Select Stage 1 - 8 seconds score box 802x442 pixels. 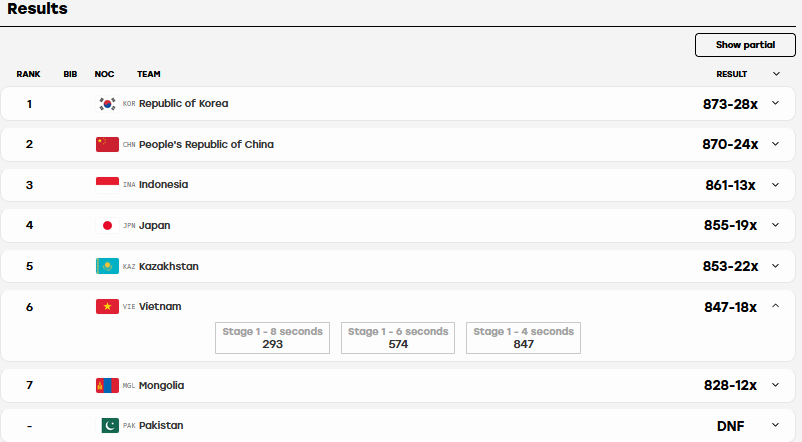(x=272, y=338)
